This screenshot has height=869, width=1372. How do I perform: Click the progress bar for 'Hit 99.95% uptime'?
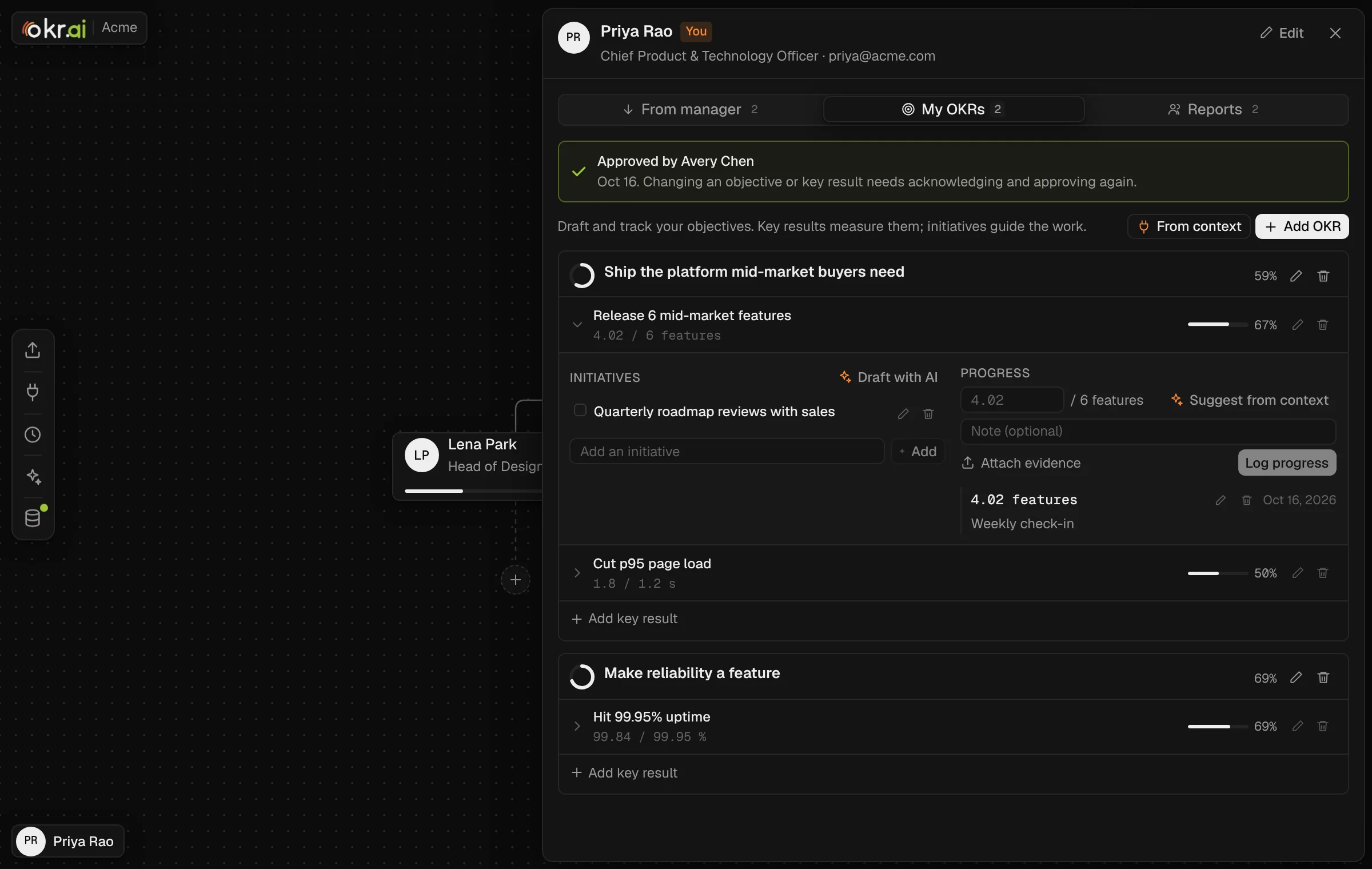(1218, 726)
